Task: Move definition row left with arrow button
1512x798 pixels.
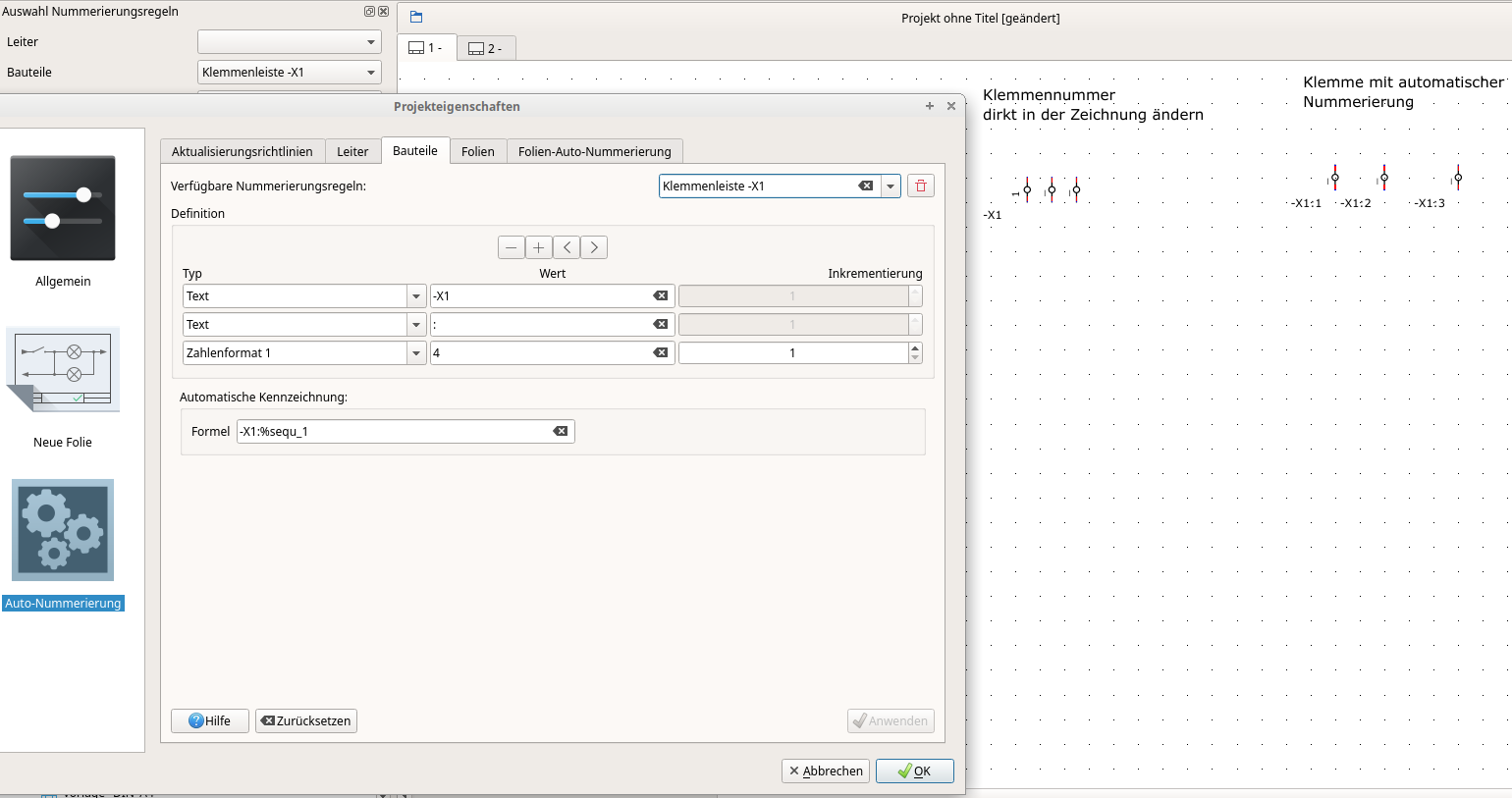Action: [567, 247]
